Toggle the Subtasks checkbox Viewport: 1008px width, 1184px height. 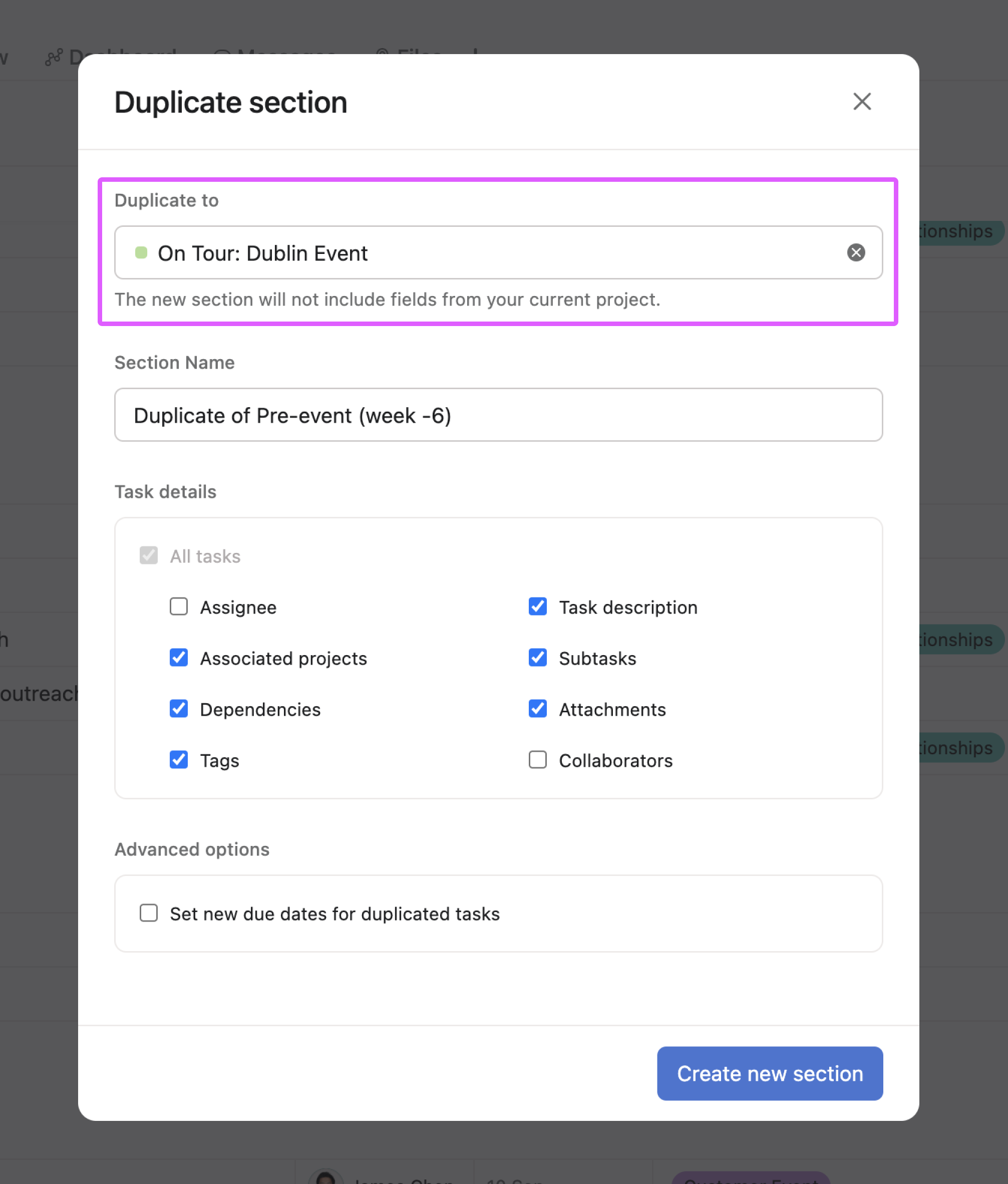coord(537,658)
